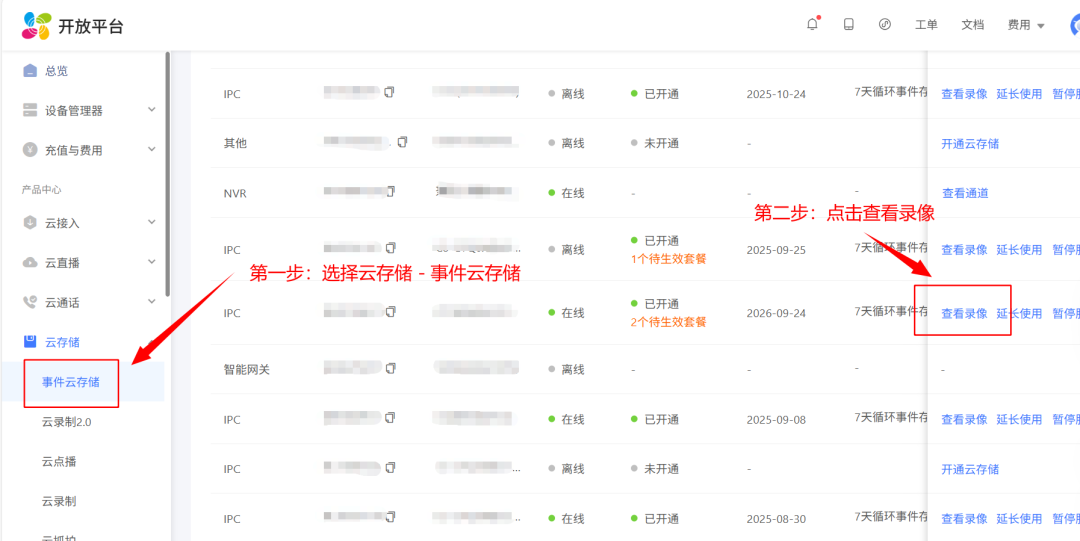Screen dimensions: 1080x541
Task: Click the 云存储 disk icon
Action: pos(30,341)
